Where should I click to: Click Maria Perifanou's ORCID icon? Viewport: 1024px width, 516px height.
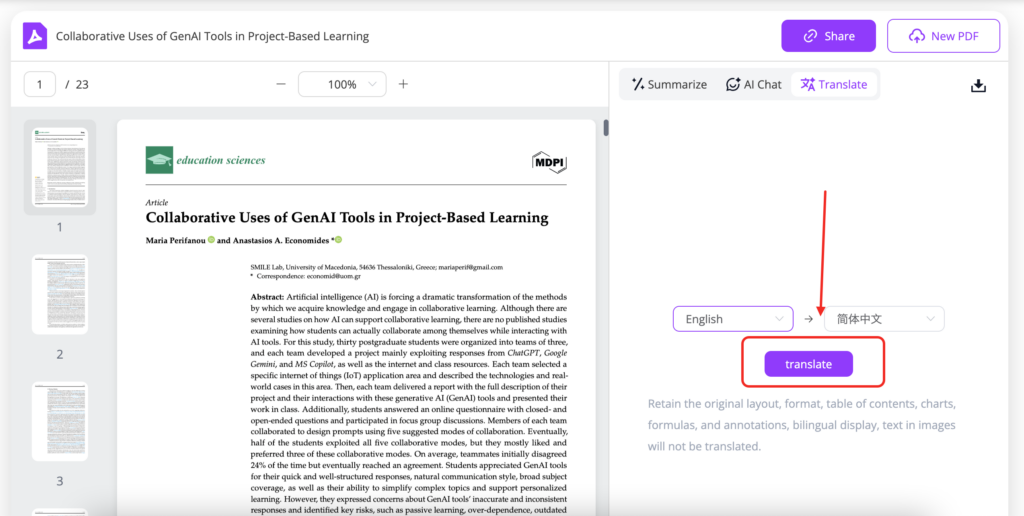coord(211,240)
